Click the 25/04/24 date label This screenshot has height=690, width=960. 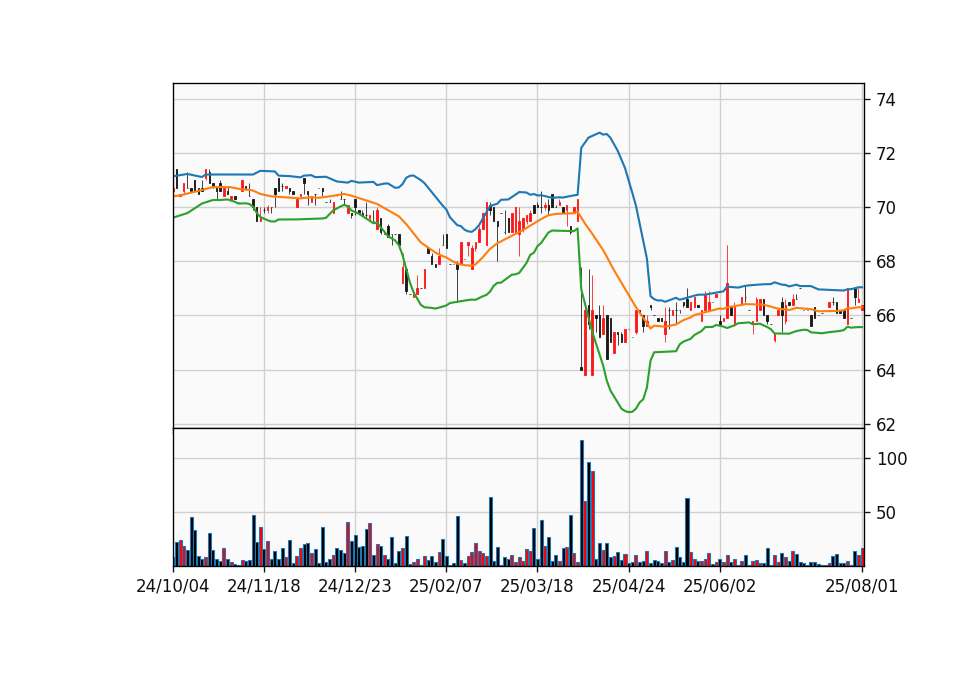(629, 586)
